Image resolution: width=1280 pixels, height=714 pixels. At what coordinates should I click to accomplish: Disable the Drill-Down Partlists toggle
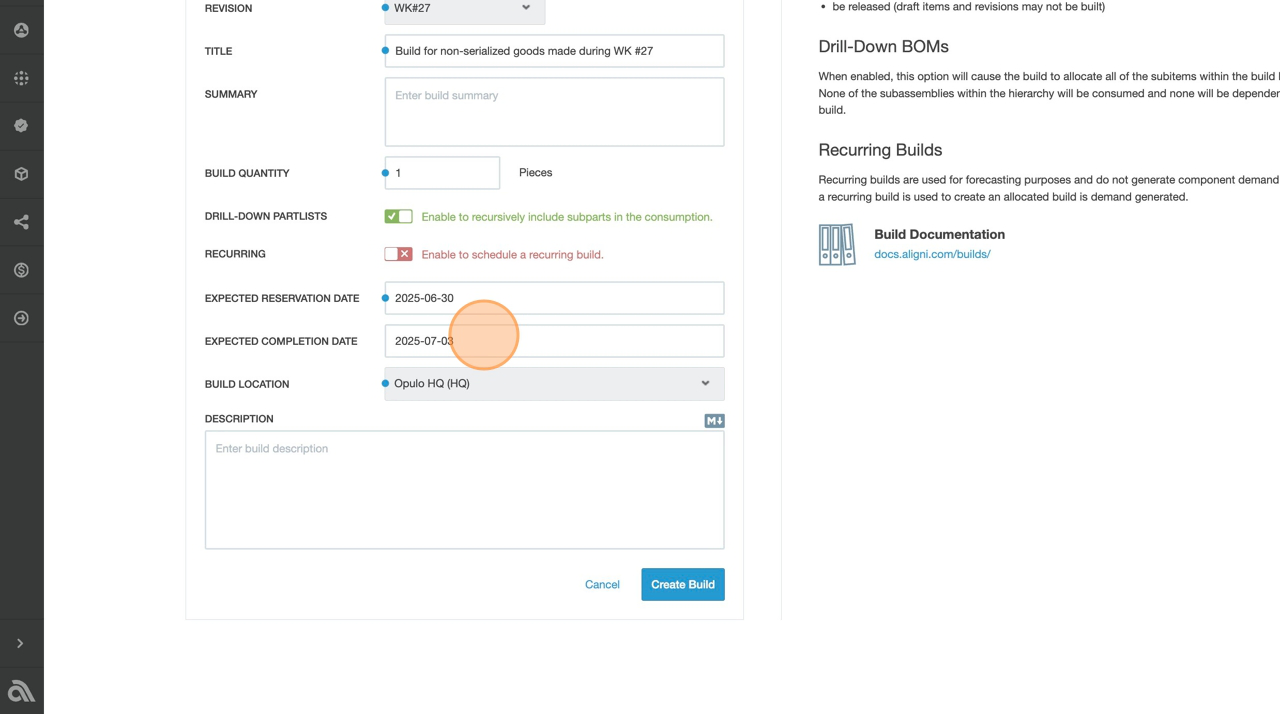398,217
